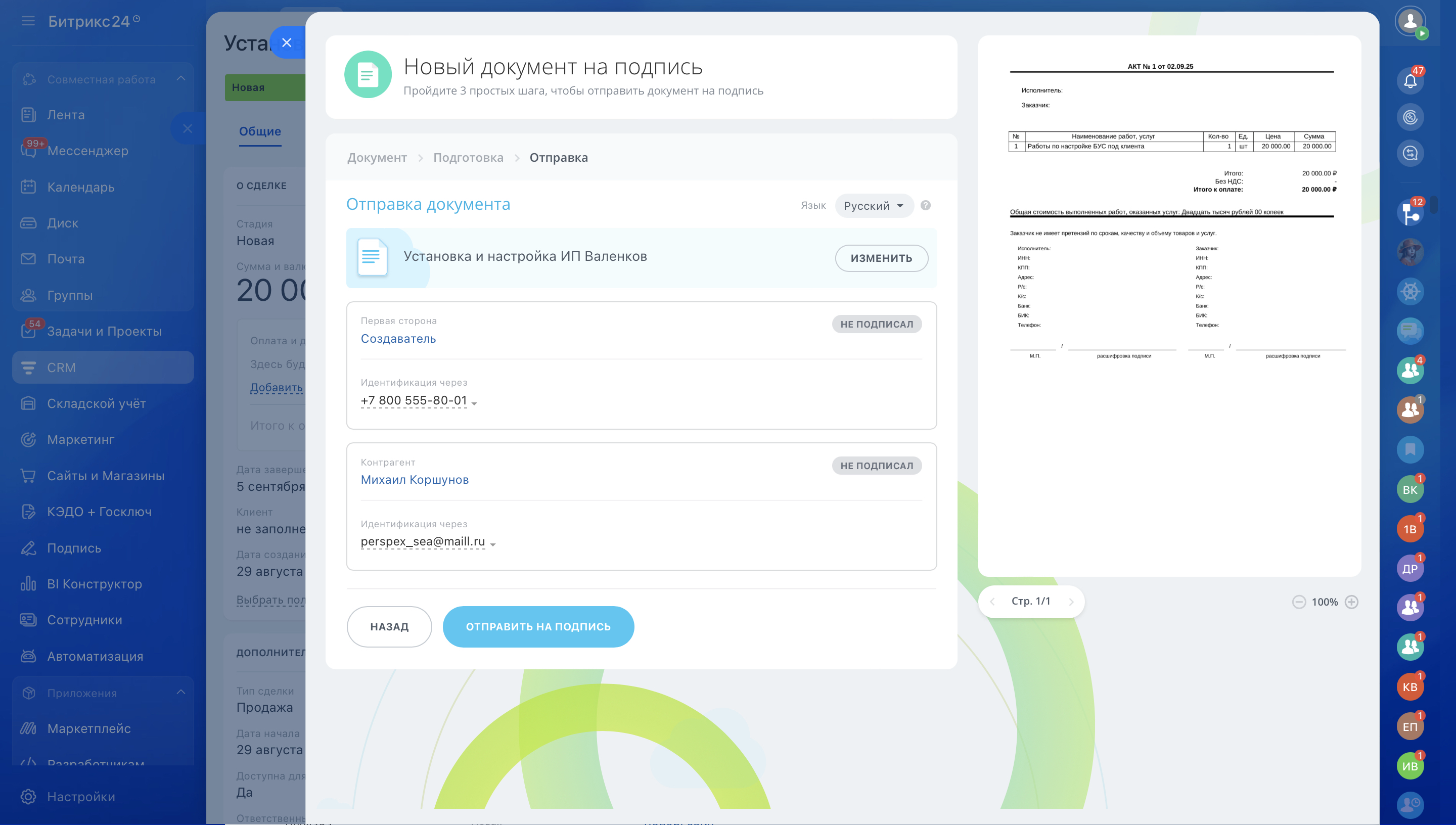The height and width of the screenshot is (825, 1456).
Task: Click the Создатель first party link
Action: (x=398, y=339)
